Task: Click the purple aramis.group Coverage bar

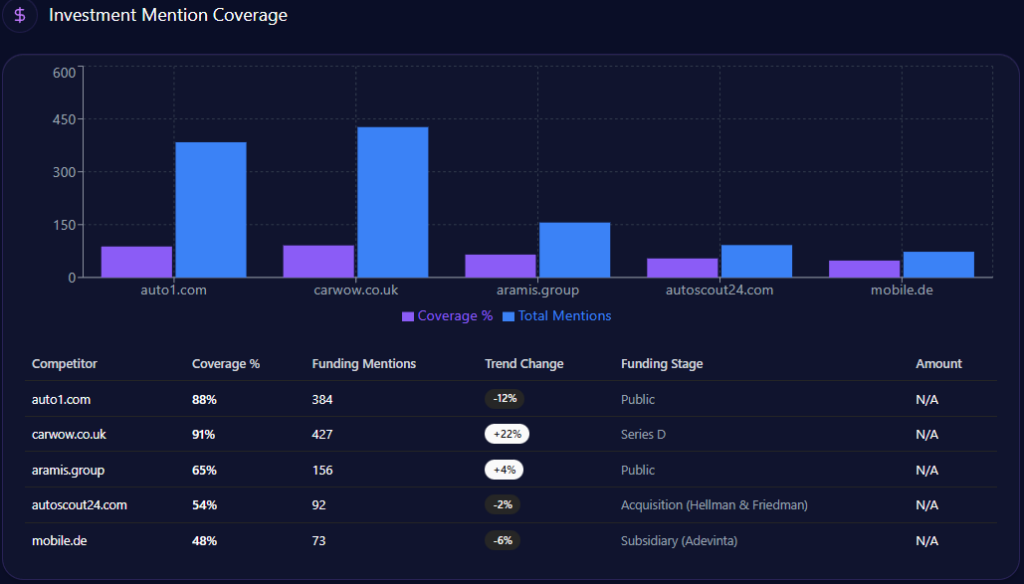Action: [500, 266]
